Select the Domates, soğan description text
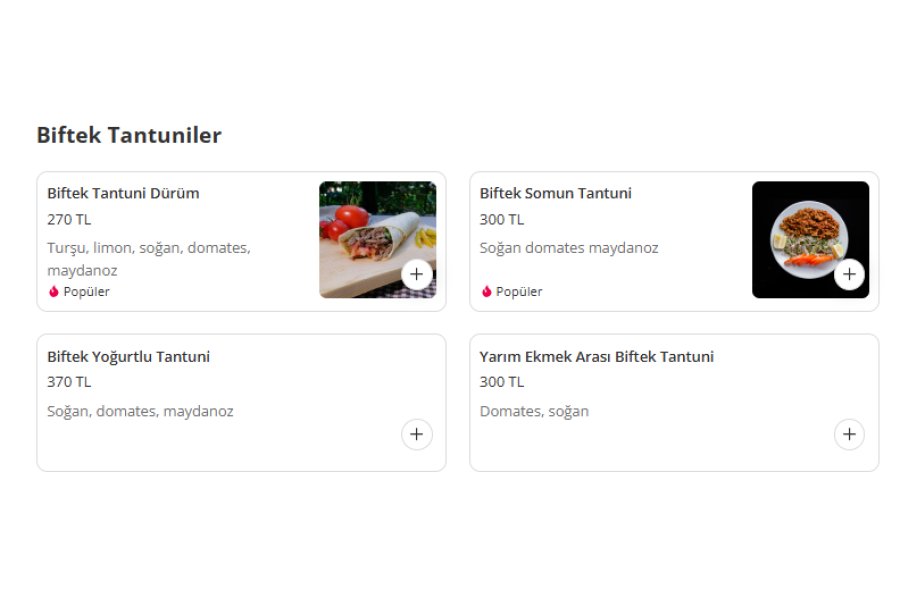The height and width of the screenshot is (600, 900). point(534,412)
